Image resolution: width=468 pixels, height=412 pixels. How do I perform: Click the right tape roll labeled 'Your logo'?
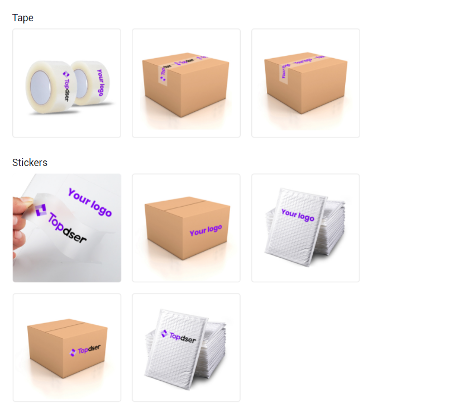pyautogui.click(x=93, y=83)
